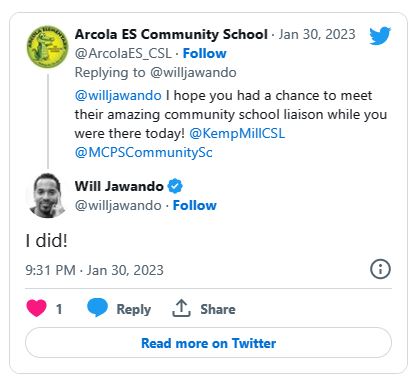Screen dimensions: 416x386
Task: Open the 9:31 PM Jan 30, 2023 timestamp
Action: click(x=94, y=270)
